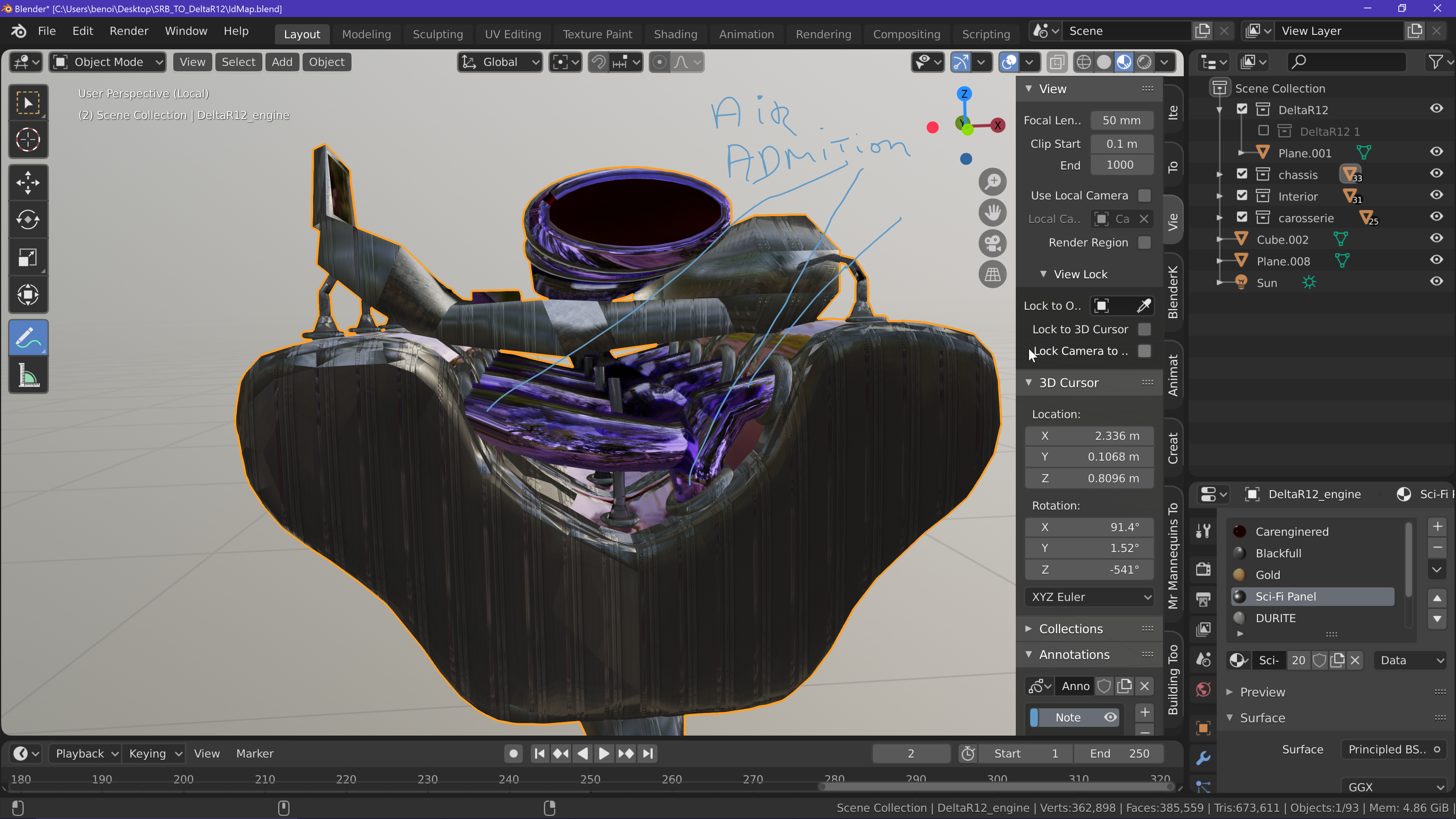Enable Lock to 3D Cursor checkbox
The image size is (1456, 819).
click(x=1144, y=329)
